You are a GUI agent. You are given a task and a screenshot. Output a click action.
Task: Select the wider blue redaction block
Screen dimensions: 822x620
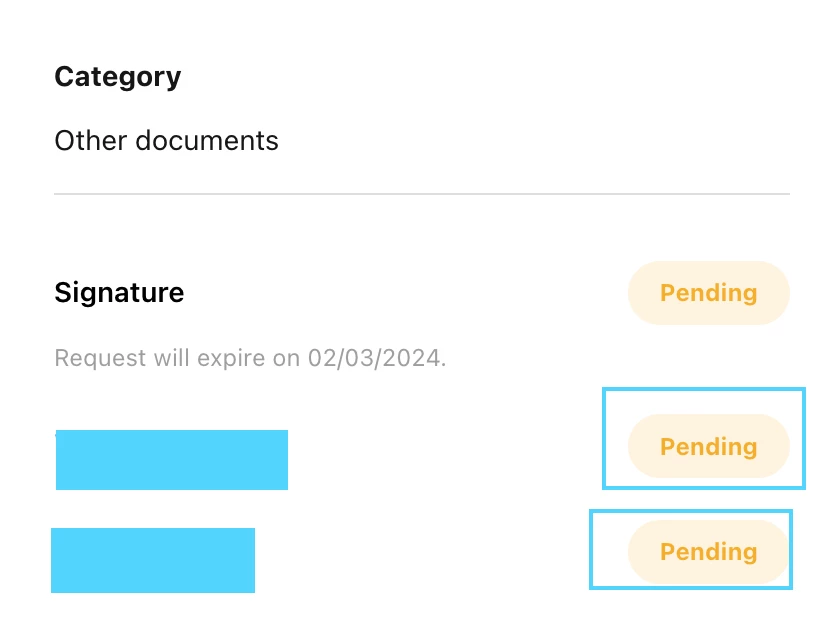pos(172,460)
